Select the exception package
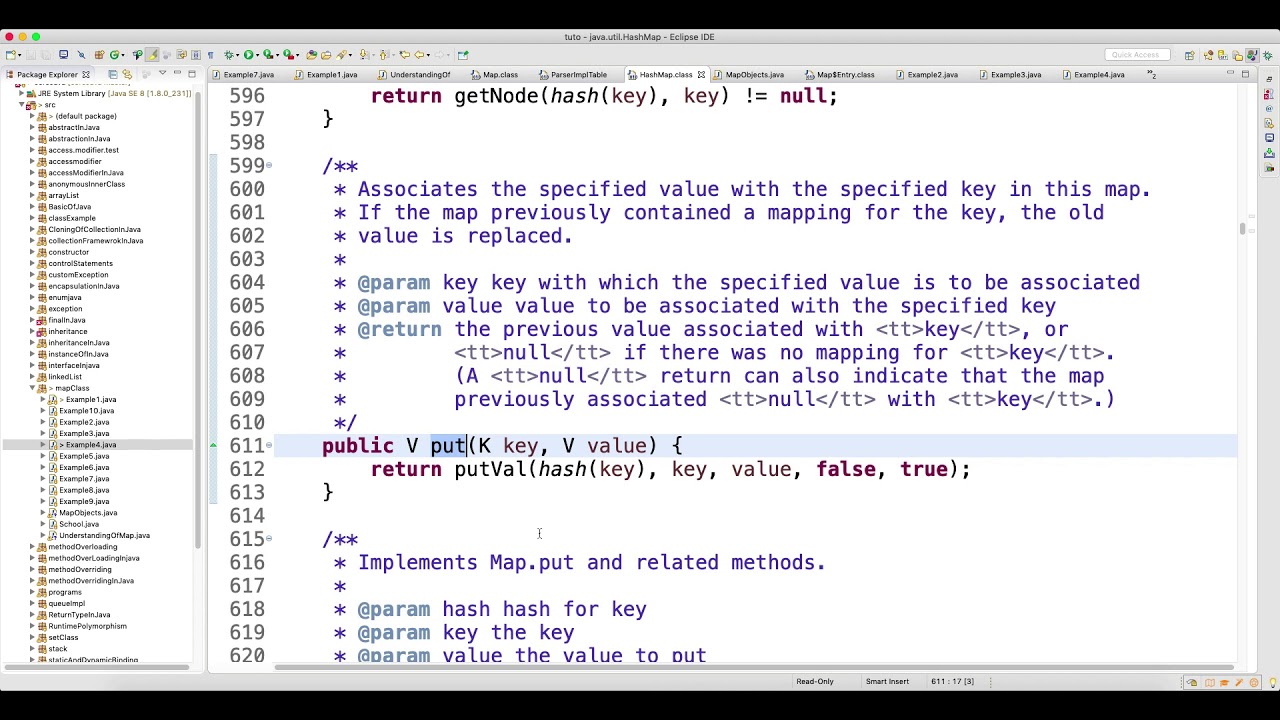The height and width of the screenshot is (720, 1280). 65,309
